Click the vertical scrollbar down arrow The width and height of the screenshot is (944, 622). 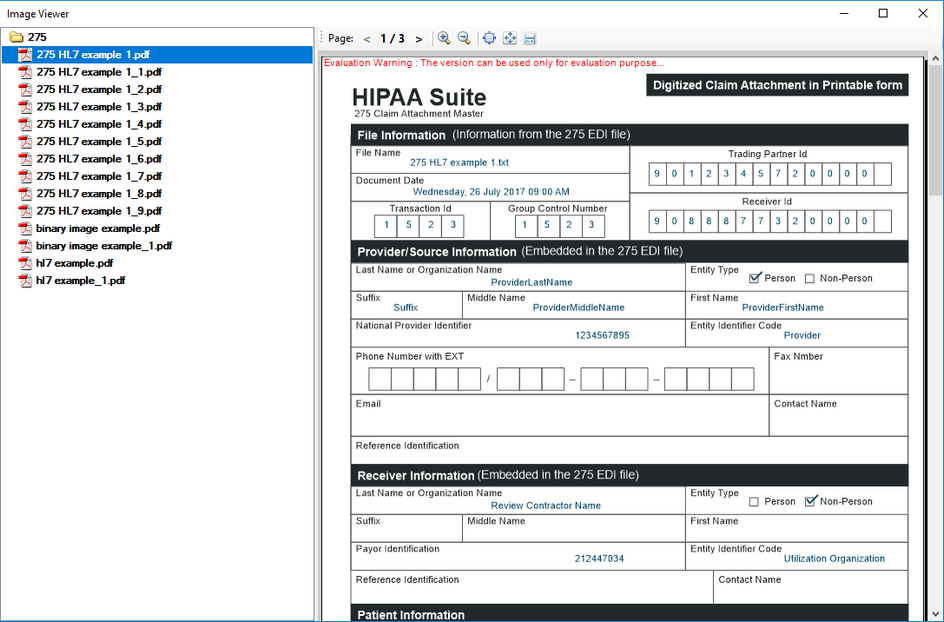(x=935, y=612)
